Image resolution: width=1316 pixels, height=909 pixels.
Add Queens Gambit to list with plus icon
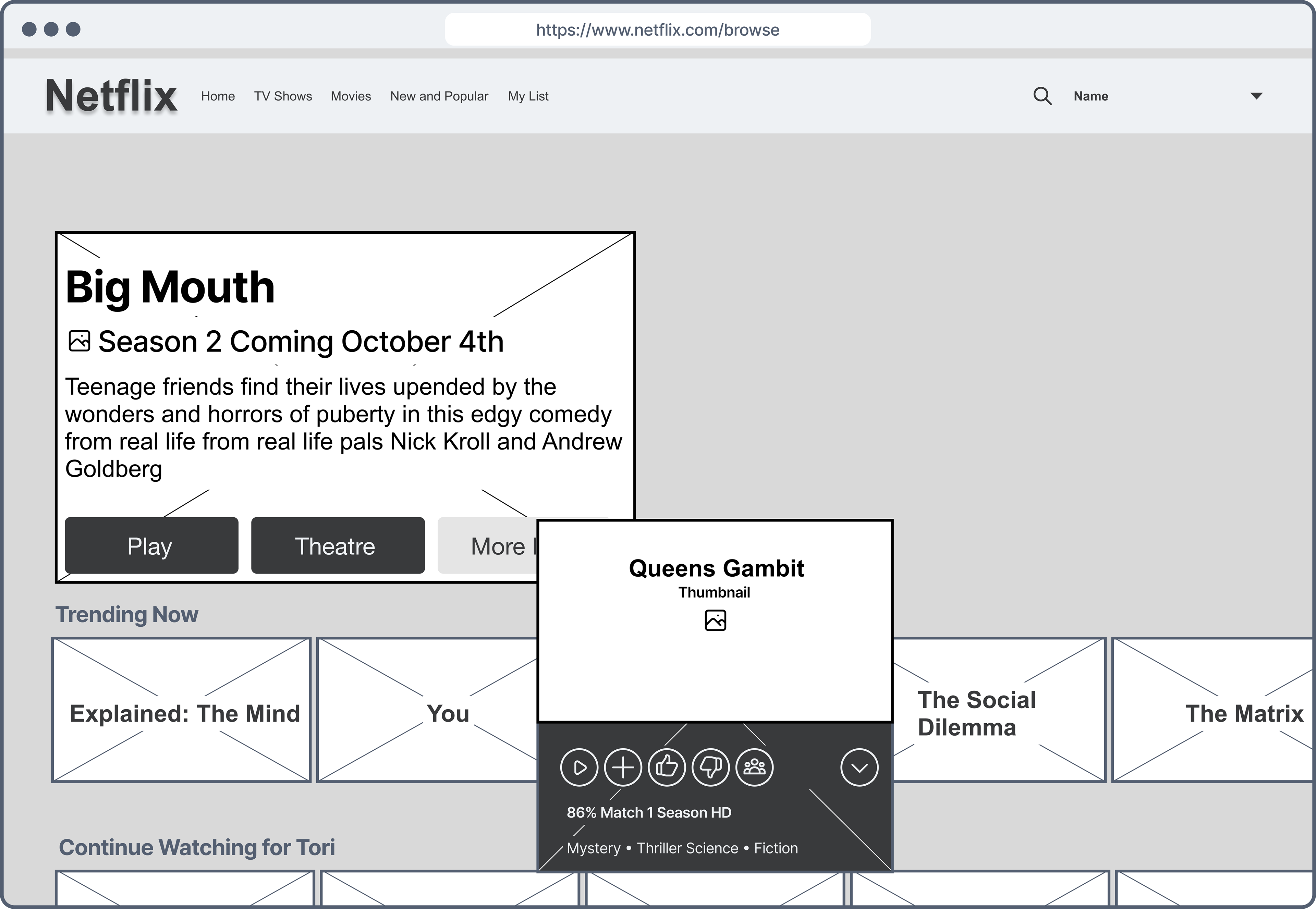(x=623, y=768)
